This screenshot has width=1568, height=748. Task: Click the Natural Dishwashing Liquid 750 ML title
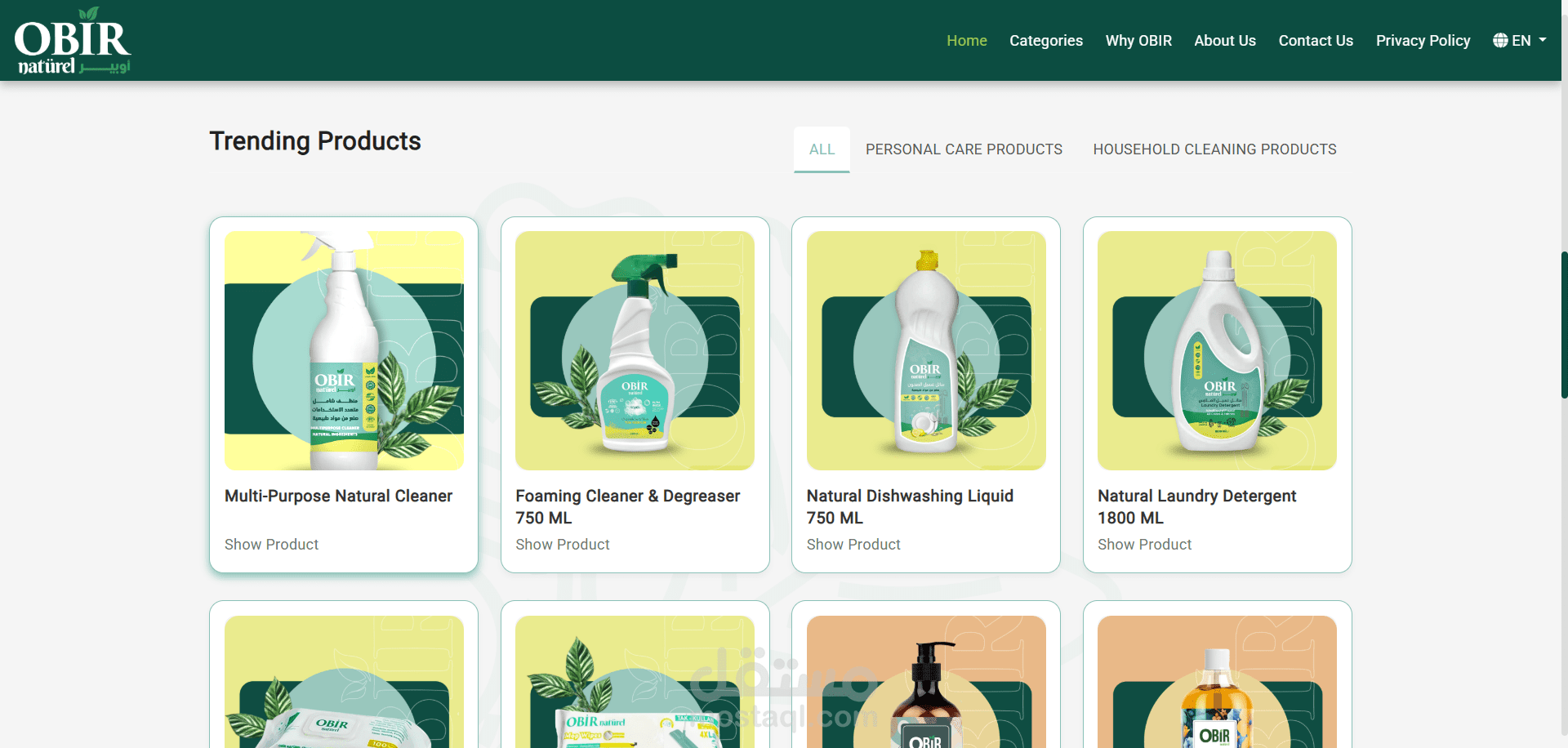click(910, 506)
